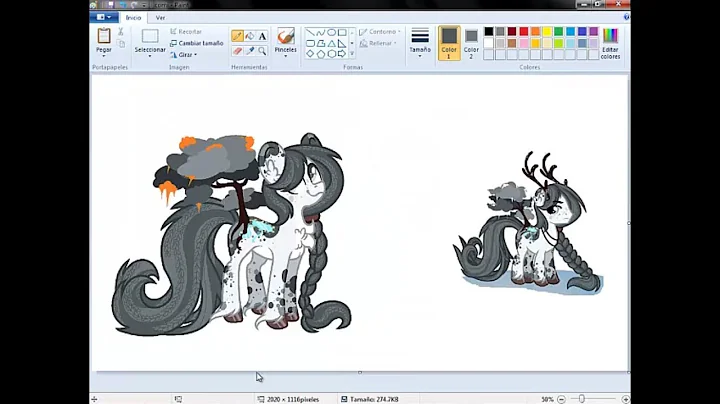Pick the white color swatch
Image resolution: width=720 pixels, height=404 pixels.
tap(489, 43)
